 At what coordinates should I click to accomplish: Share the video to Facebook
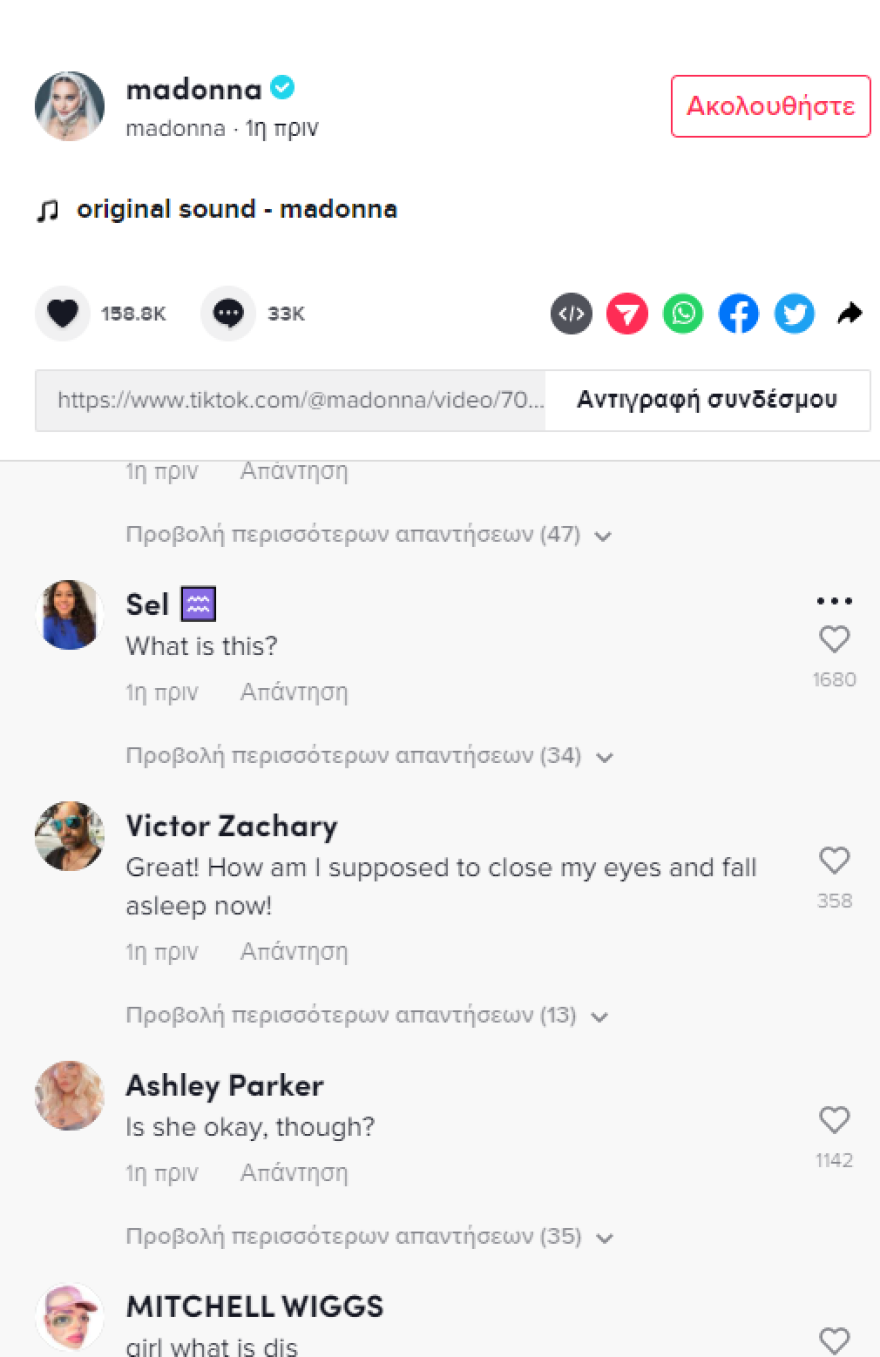click(x=739, y=314)
